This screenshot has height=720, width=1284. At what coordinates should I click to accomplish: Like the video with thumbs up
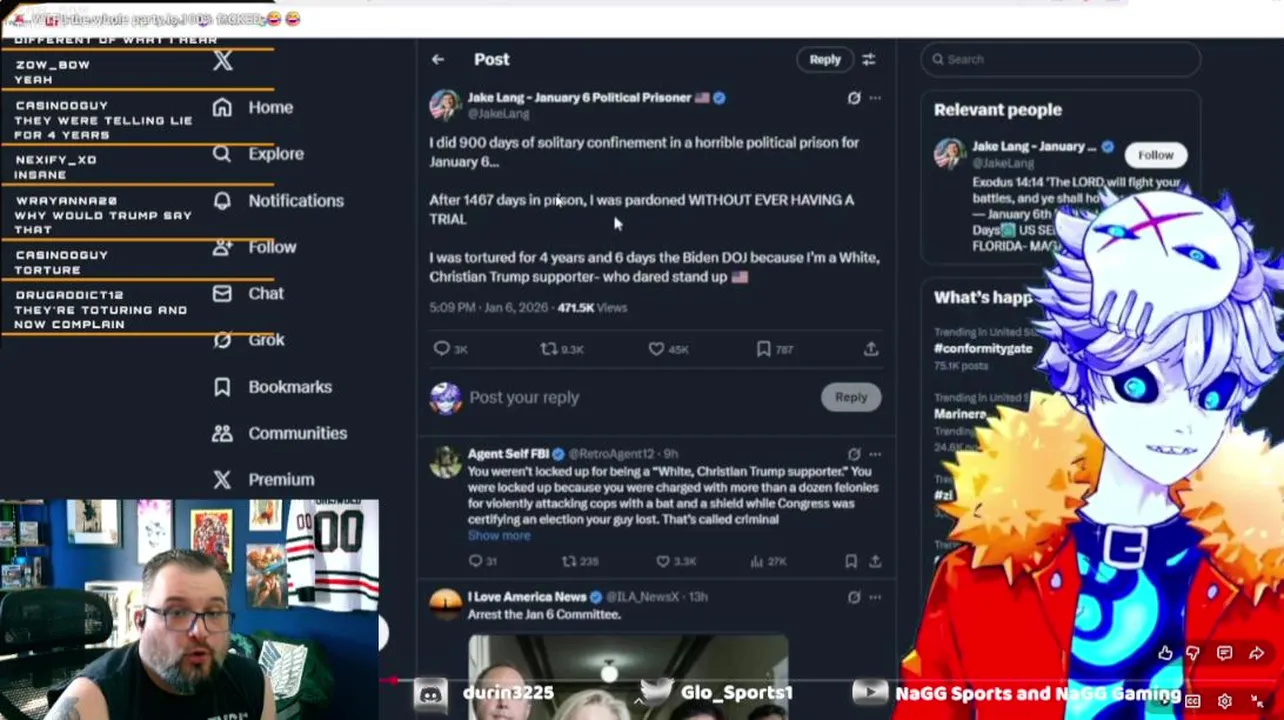pyautogui.click(x=1165, y=653)
